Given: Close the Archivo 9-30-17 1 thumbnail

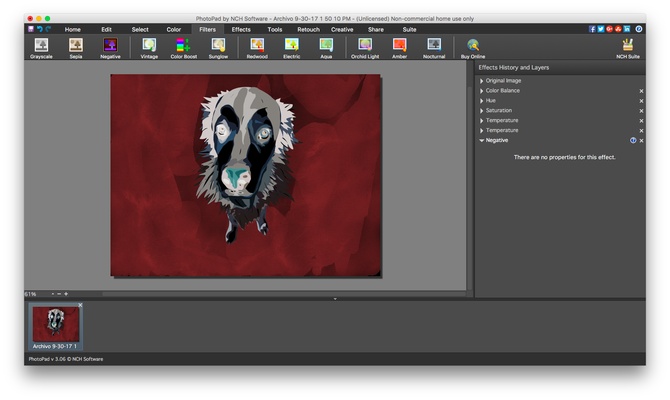Looking at the screenshot, I should click(80, 305).
